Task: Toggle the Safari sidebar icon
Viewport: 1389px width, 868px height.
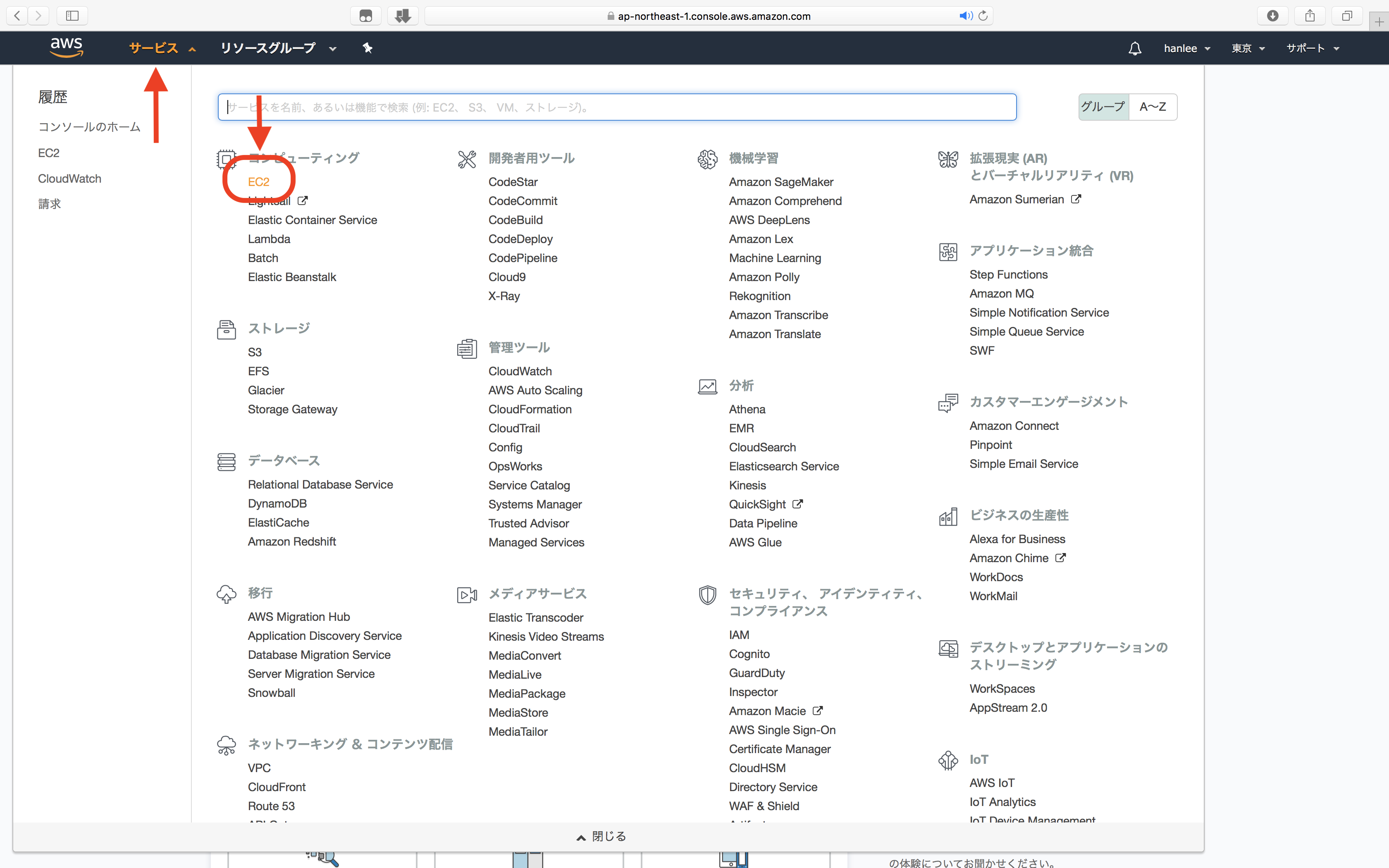Action: coord(72,16)
